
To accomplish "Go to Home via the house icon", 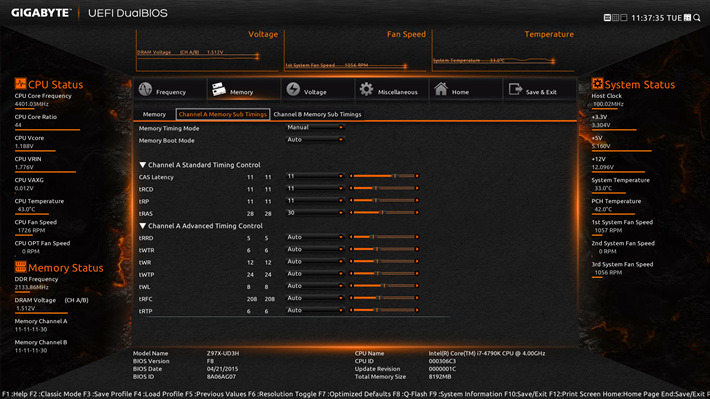I will tap(441, 89).
